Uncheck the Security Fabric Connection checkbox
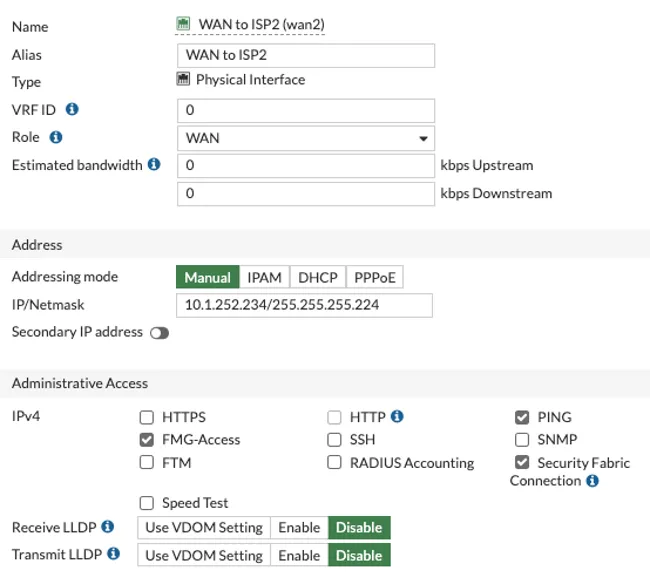650x584 pixels. coord(522,462)
